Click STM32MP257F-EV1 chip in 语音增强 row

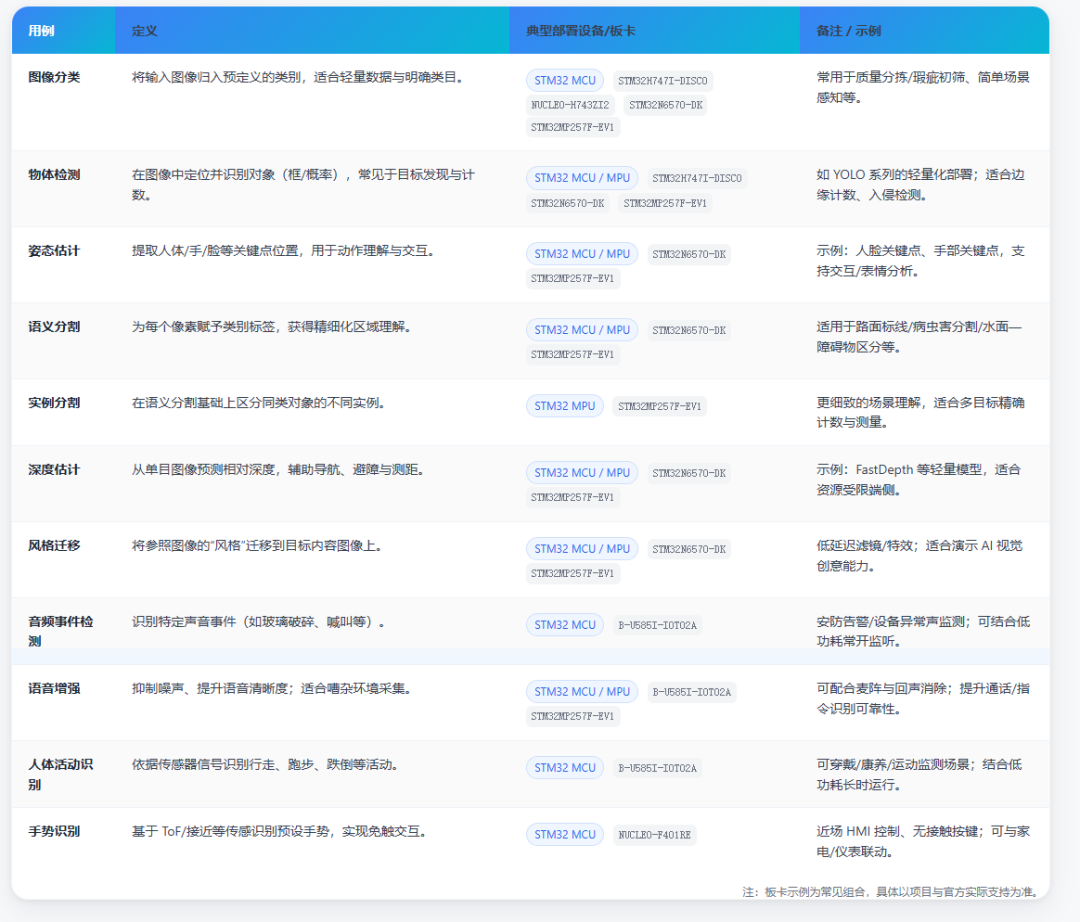(x=572, y=716)
